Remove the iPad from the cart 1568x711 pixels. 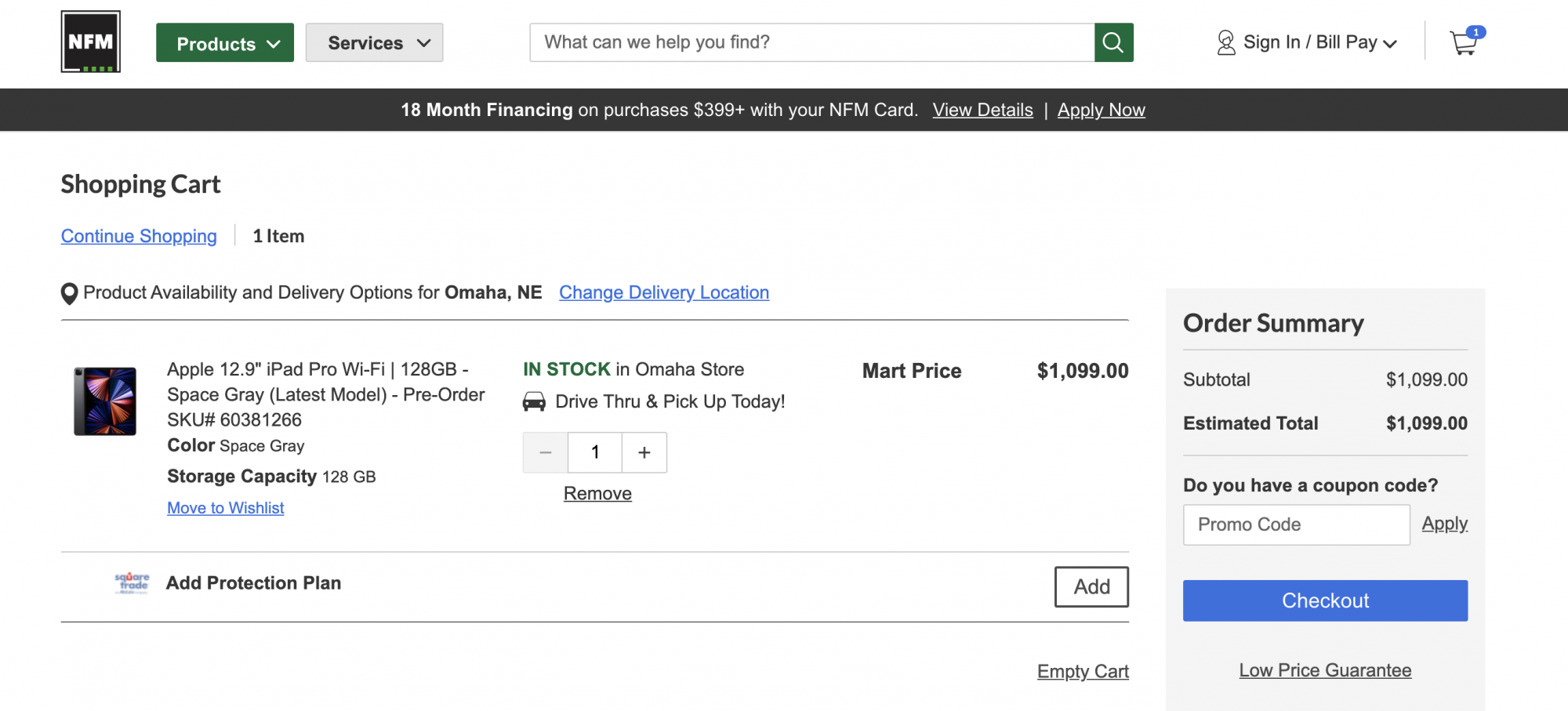[x=597, y=493]
